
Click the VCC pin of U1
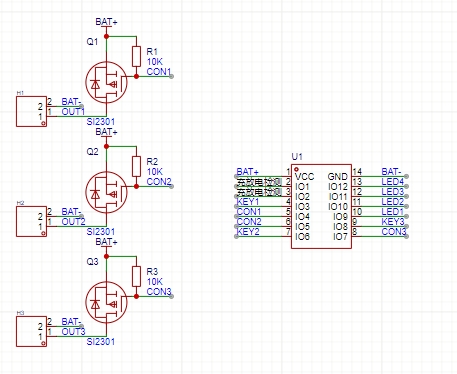(304, 177)
